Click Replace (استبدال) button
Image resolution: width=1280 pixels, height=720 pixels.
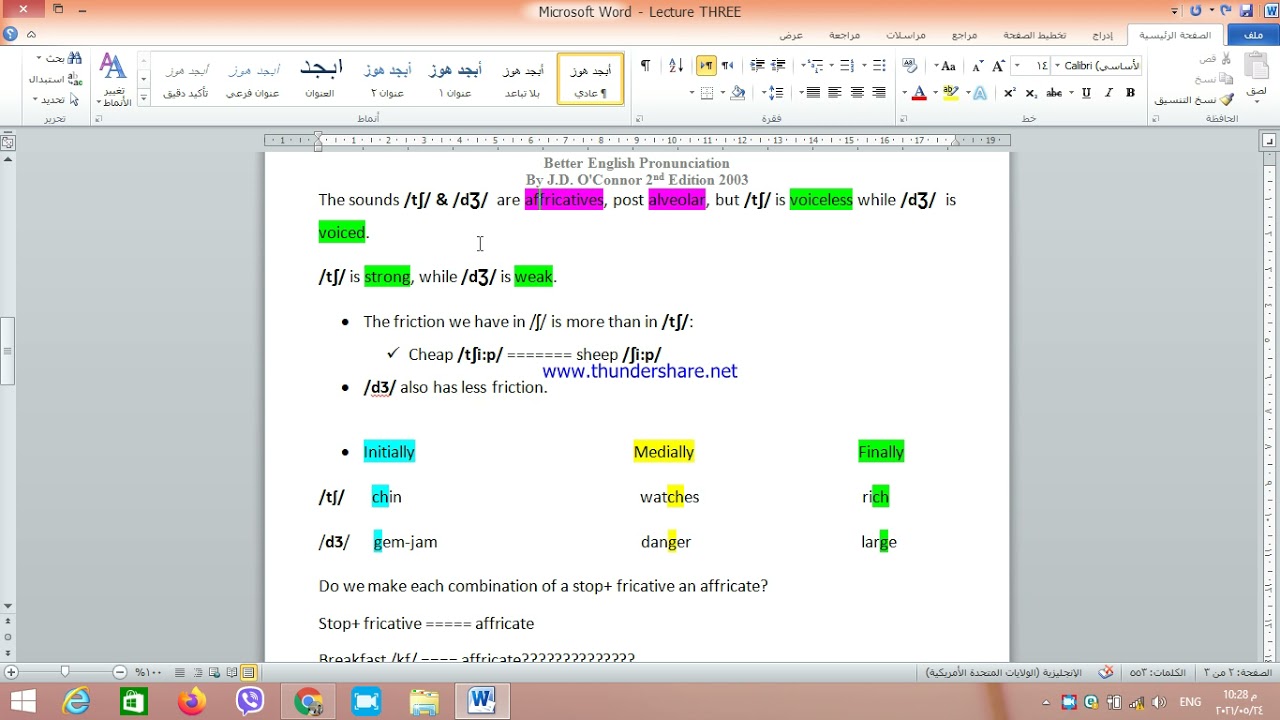point(56,79)
